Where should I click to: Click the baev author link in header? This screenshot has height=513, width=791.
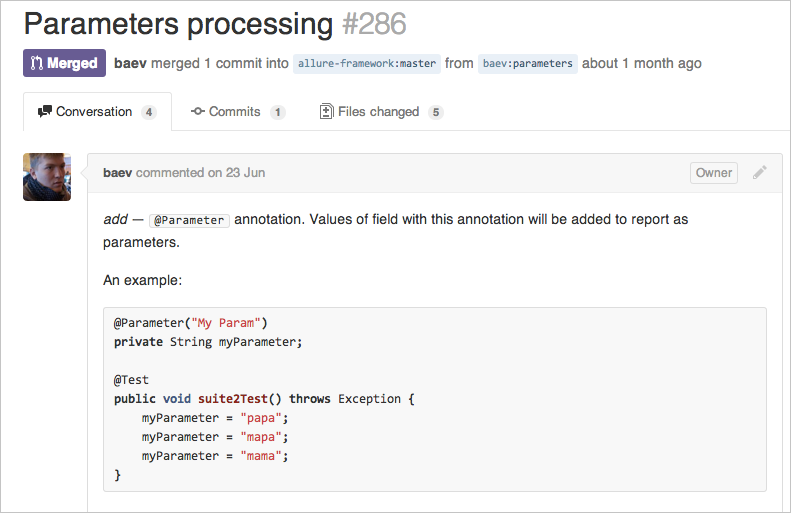click(131, 63)
